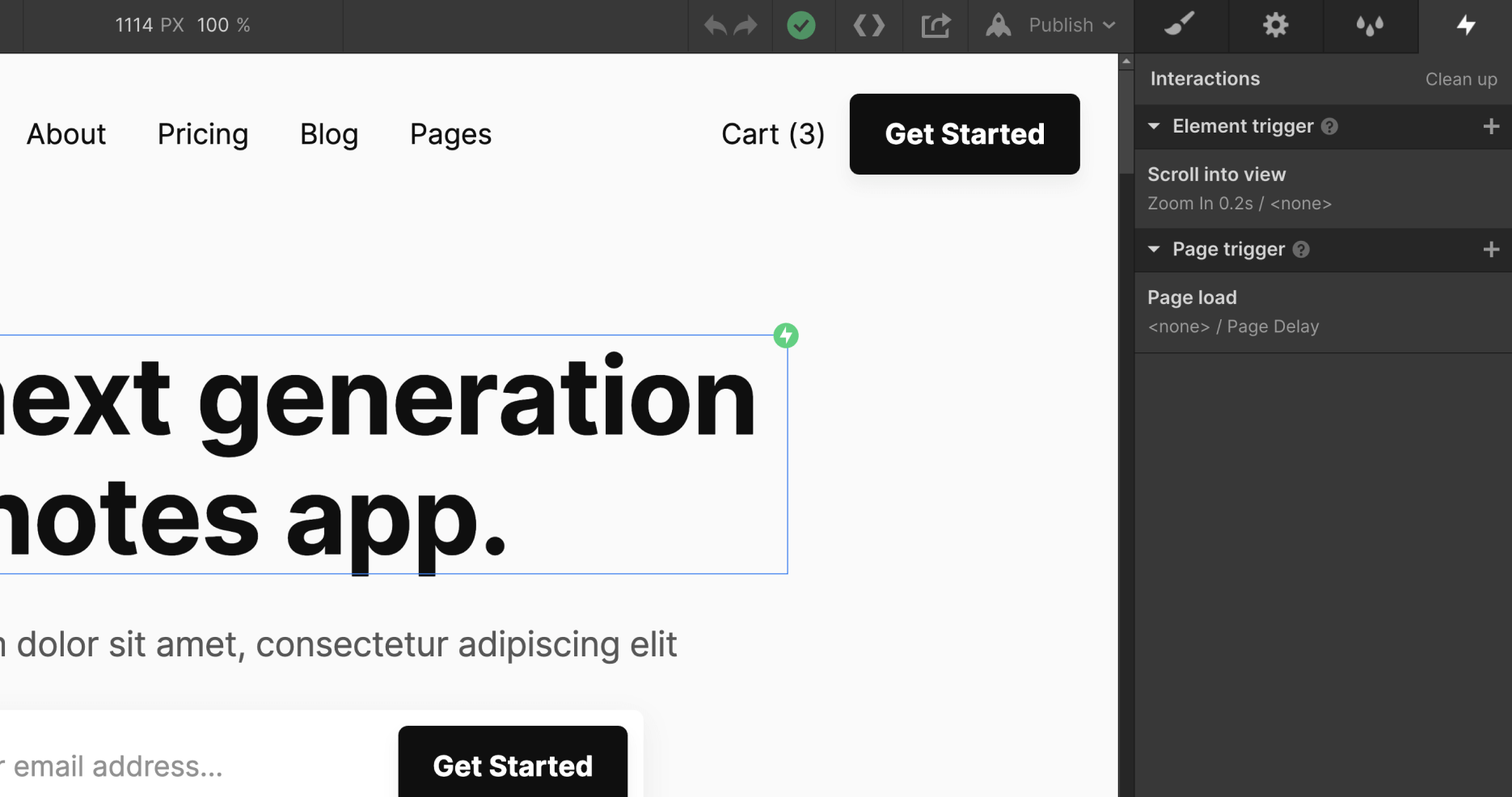Select the Interactions lightning bolt panel
This screenshot has width=1512, height=797.
pyautogui.click(x=1466, y=25)
